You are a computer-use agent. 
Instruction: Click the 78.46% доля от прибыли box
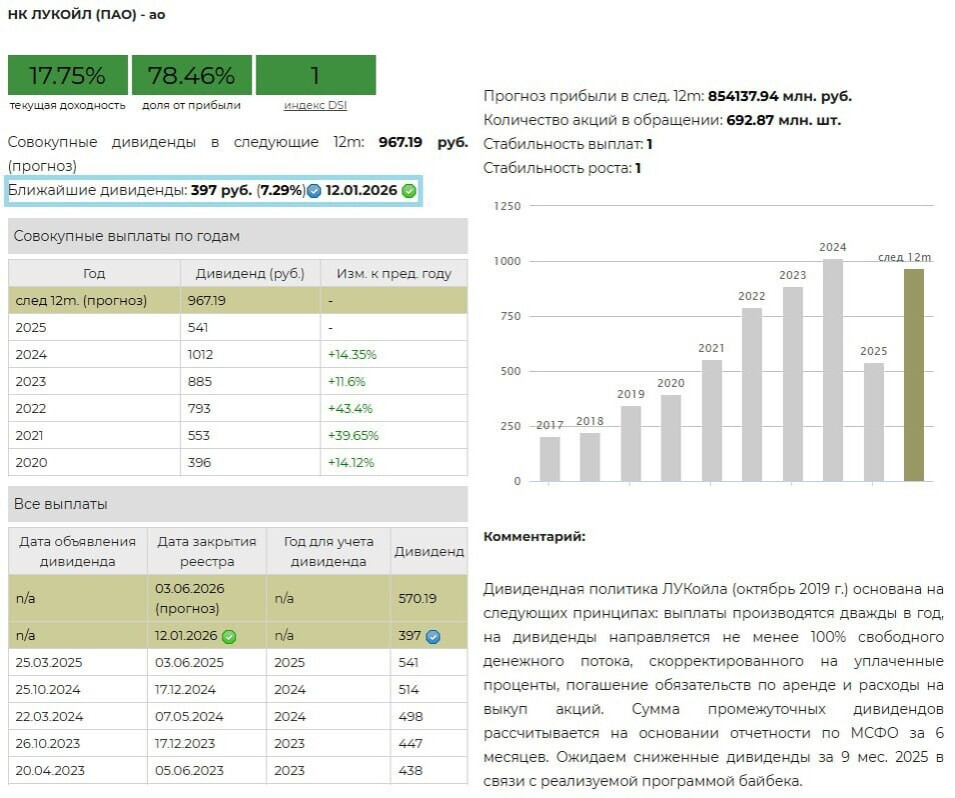point(191,75)
